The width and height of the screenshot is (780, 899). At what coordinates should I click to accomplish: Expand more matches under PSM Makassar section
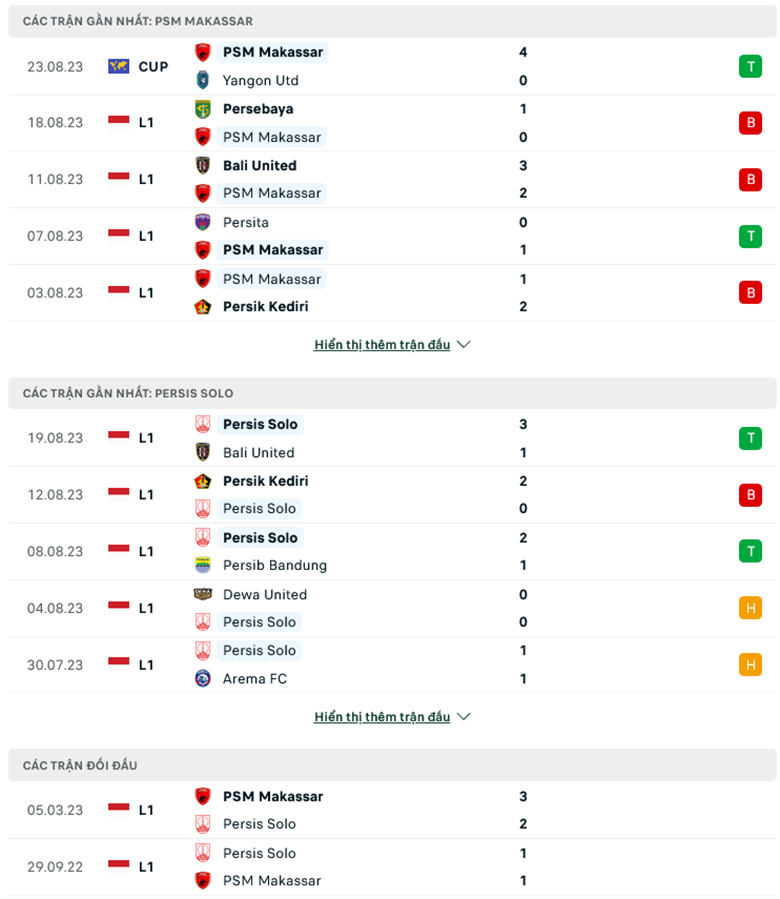392,345
